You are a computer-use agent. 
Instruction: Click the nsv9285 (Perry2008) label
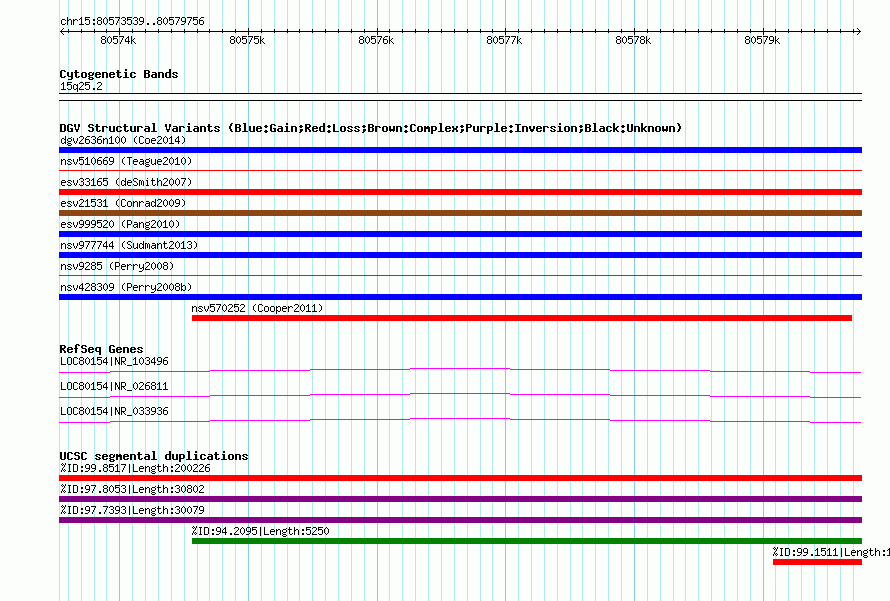pos(117,266)
